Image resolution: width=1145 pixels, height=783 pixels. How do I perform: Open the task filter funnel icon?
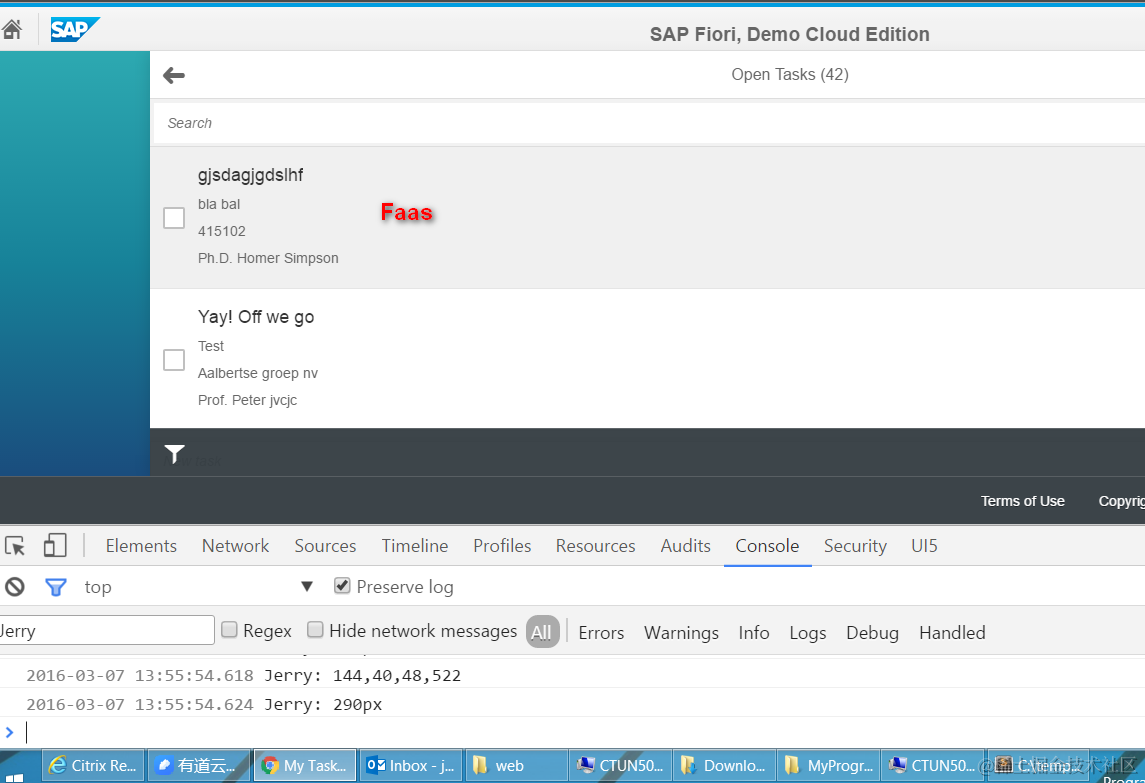point(175,454)
